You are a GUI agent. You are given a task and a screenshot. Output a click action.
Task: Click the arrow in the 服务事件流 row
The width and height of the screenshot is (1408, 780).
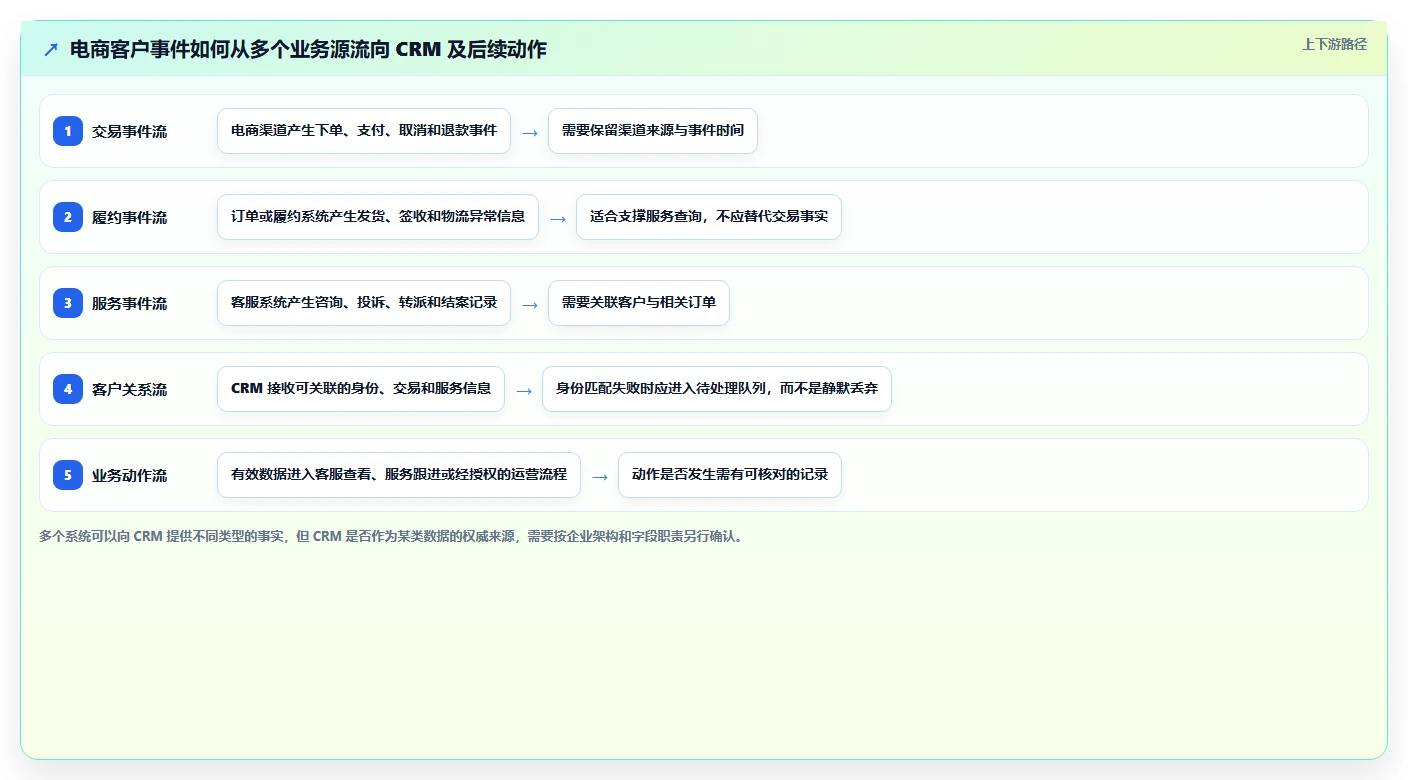coord(530,304)
